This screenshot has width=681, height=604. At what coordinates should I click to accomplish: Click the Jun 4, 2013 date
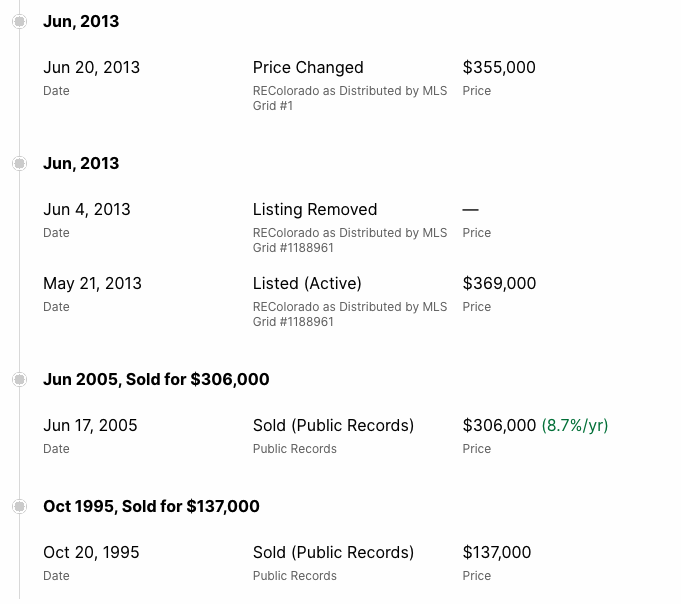[87, 210]
